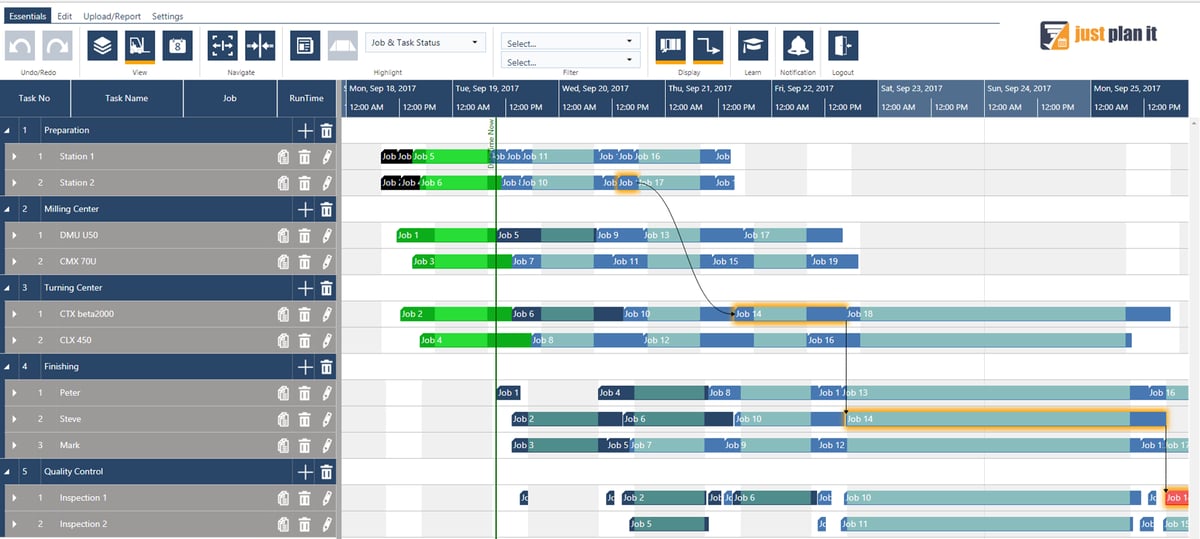The image size is (1200, 539).
Task: Open the Upload/Report tab
Action: click(112, 17)
